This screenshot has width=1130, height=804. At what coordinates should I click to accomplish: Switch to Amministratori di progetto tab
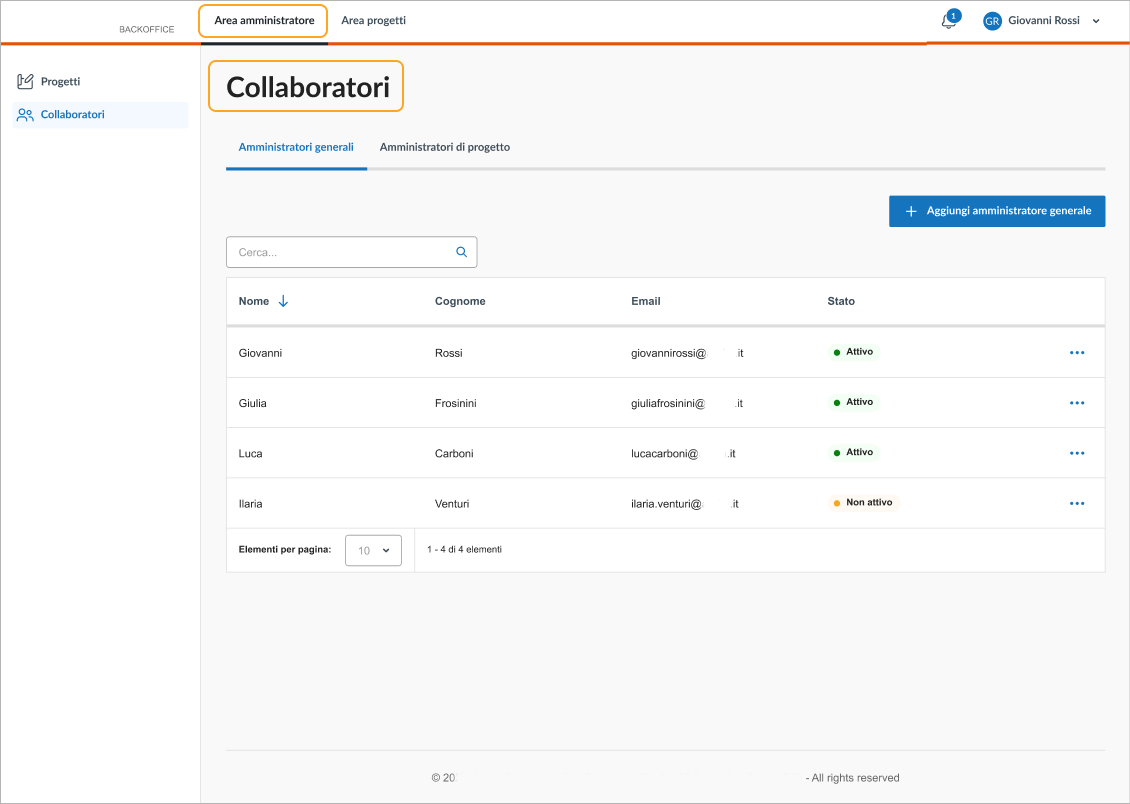pyautogui.click(x=445, y=147)
